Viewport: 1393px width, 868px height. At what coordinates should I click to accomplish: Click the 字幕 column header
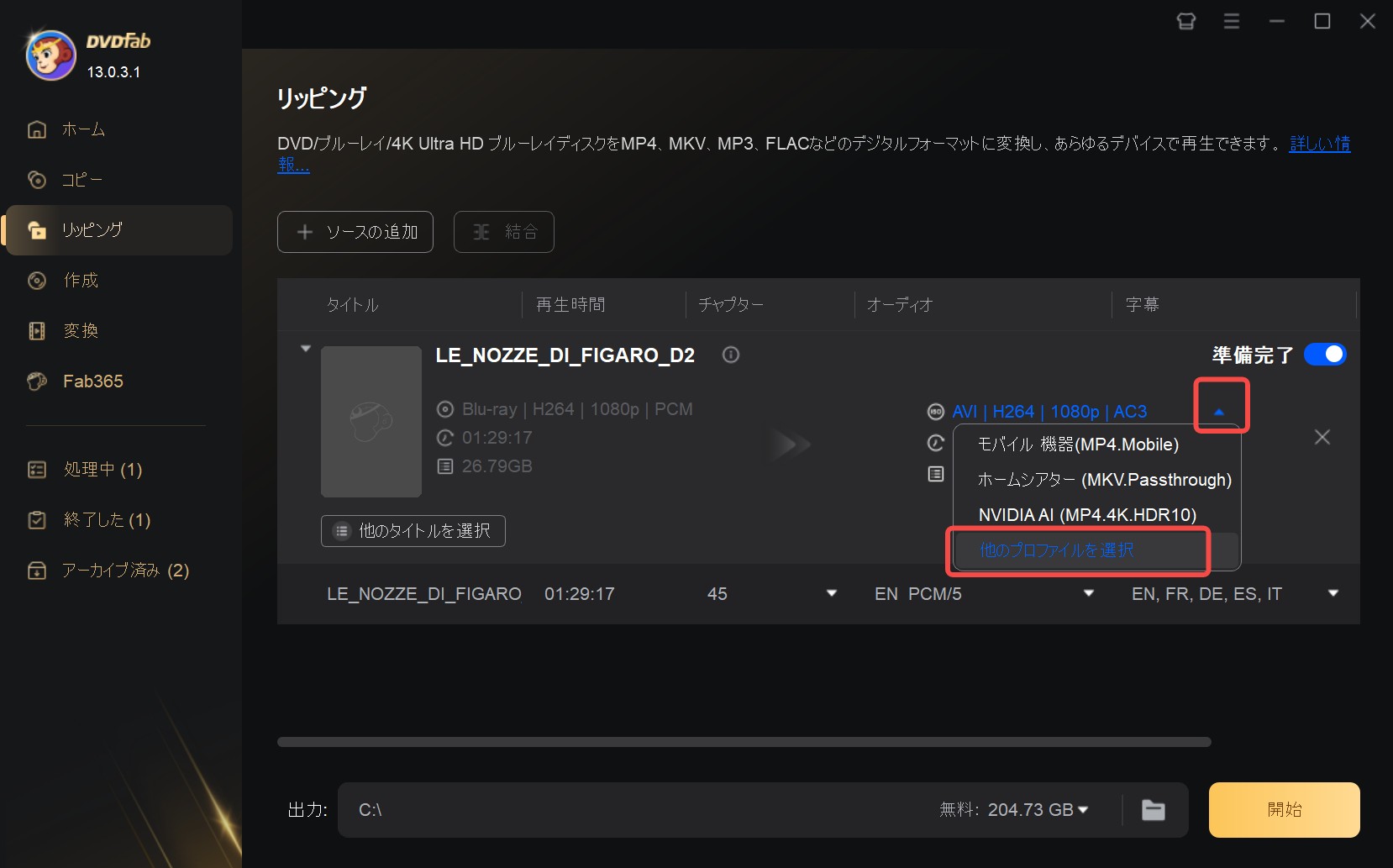coord(1143,305)
